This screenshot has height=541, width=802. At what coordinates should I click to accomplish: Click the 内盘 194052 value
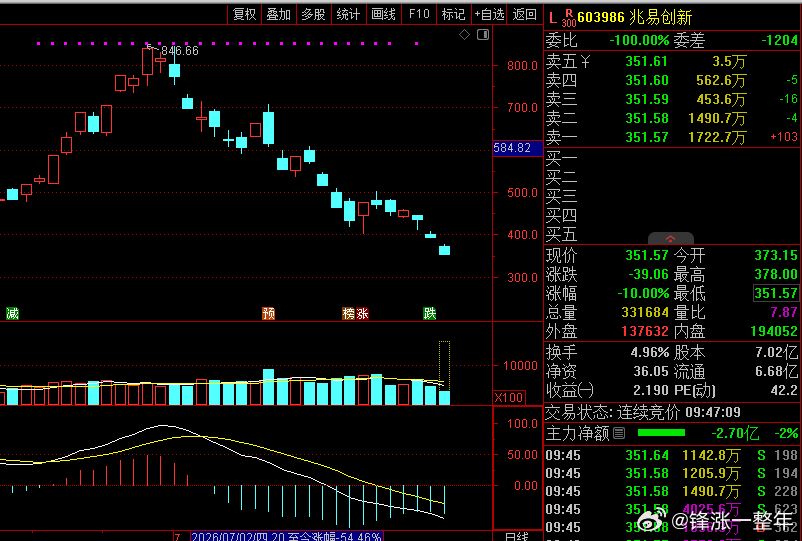[x=774, y=331]
